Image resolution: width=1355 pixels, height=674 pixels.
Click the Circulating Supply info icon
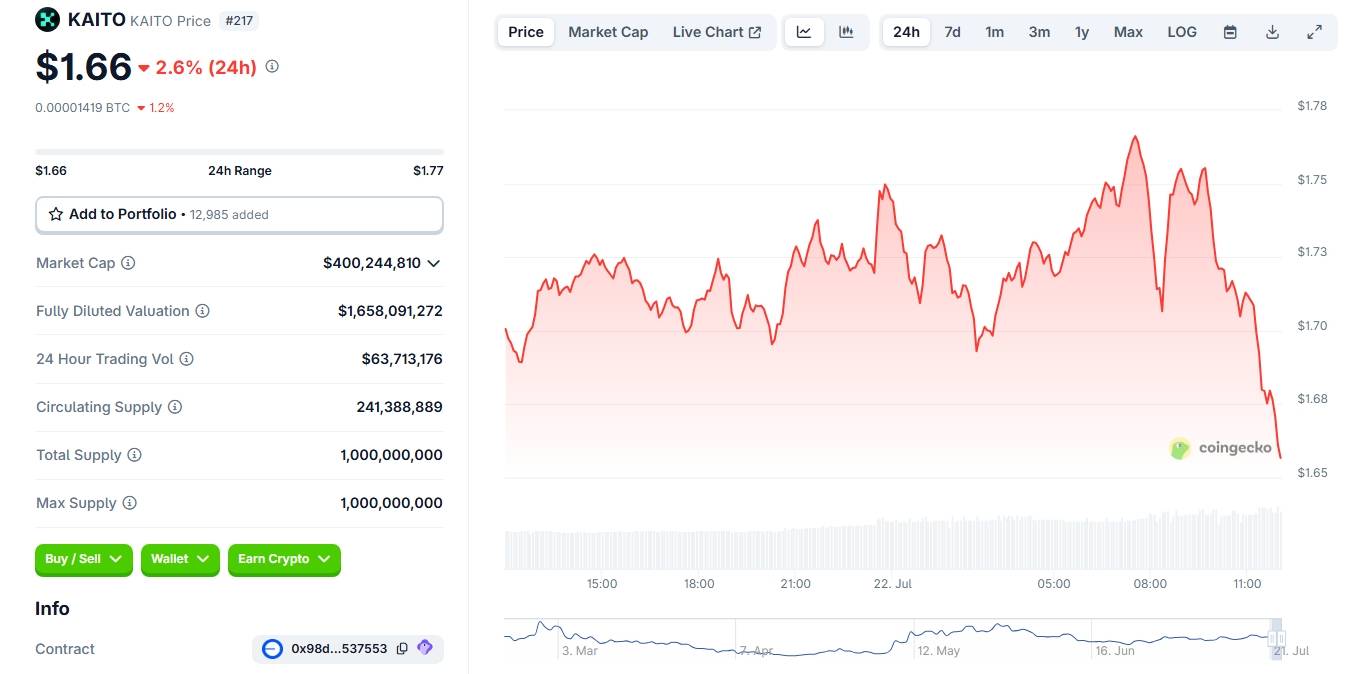pos(175,407)
